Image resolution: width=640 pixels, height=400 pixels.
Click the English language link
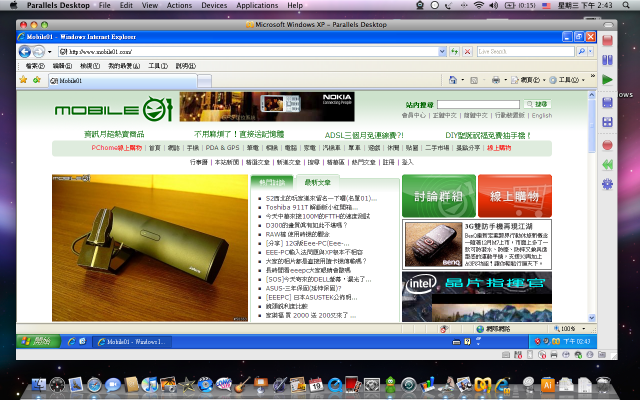tap(542, 116)
